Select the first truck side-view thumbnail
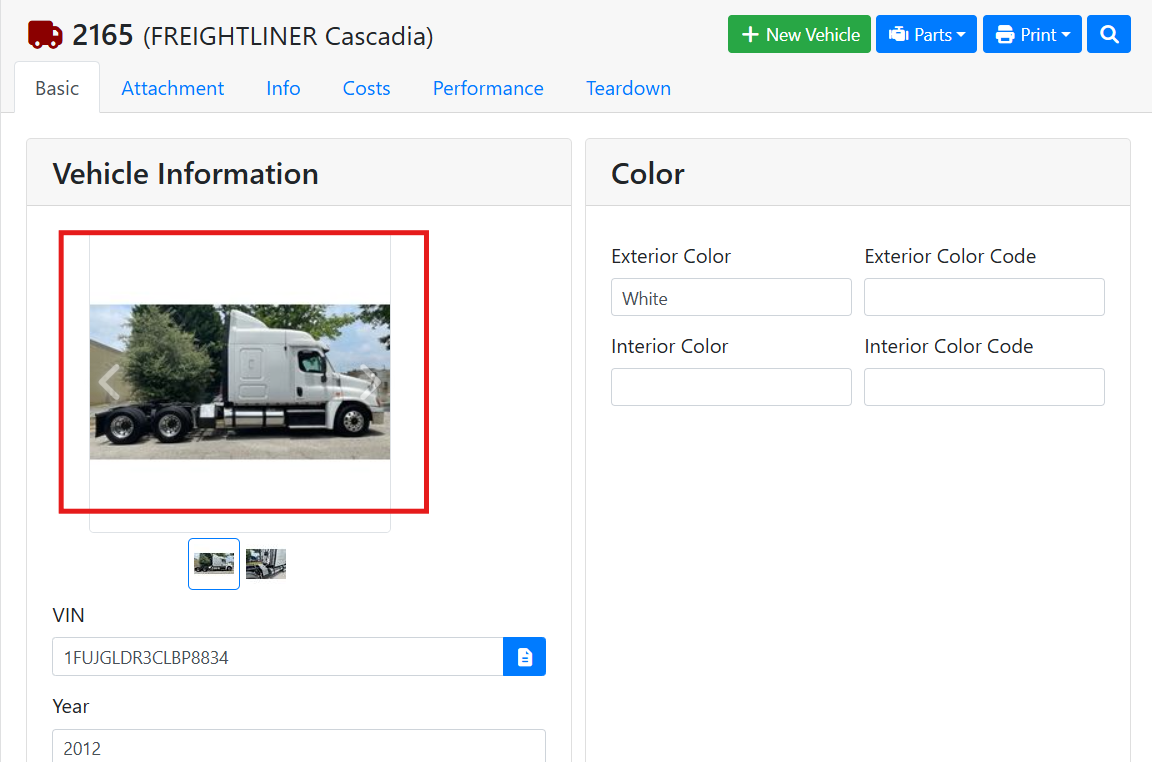This screenshot has height=762, width=1152. click(214, 564)
